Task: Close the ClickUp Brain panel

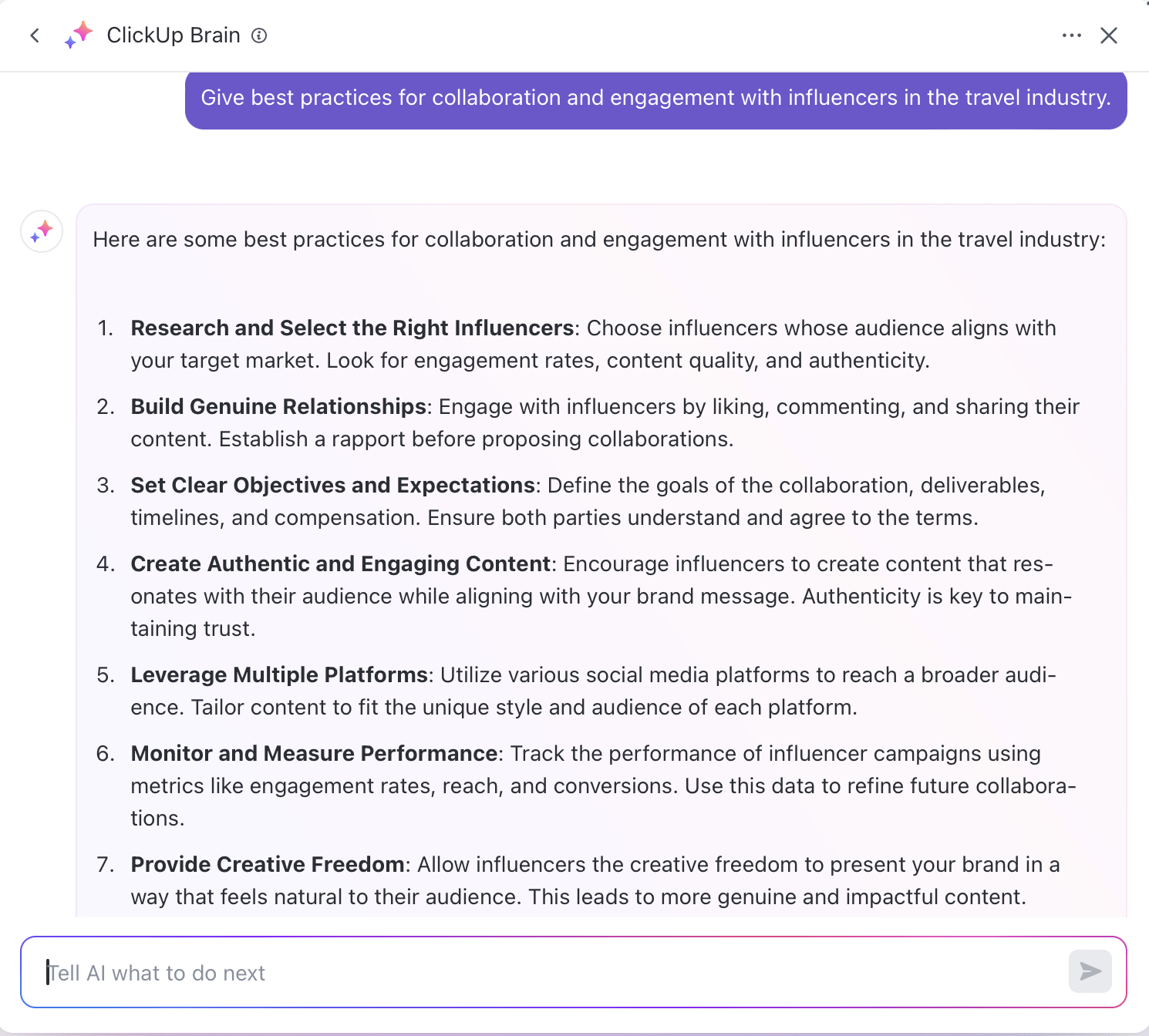Action: point(1109,35)
